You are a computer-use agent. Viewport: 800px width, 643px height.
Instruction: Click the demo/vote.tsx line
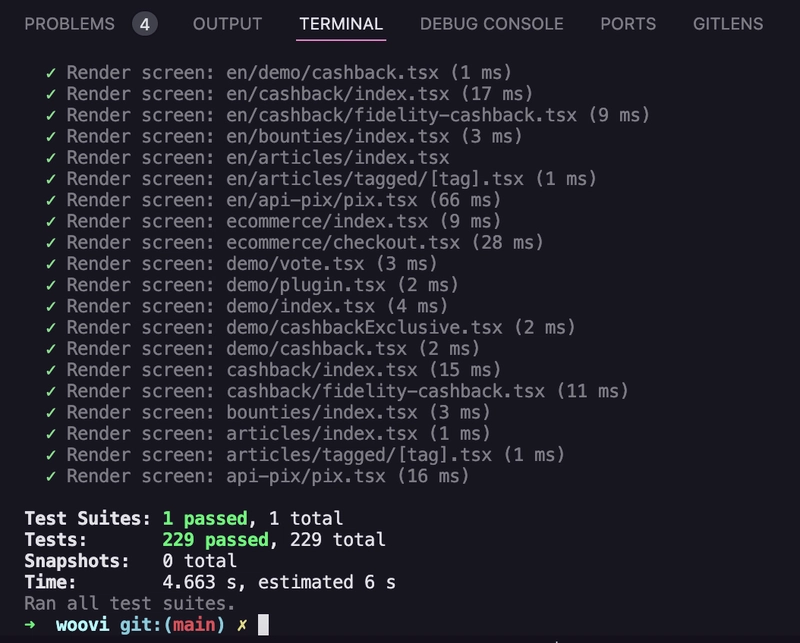point(241,264)
